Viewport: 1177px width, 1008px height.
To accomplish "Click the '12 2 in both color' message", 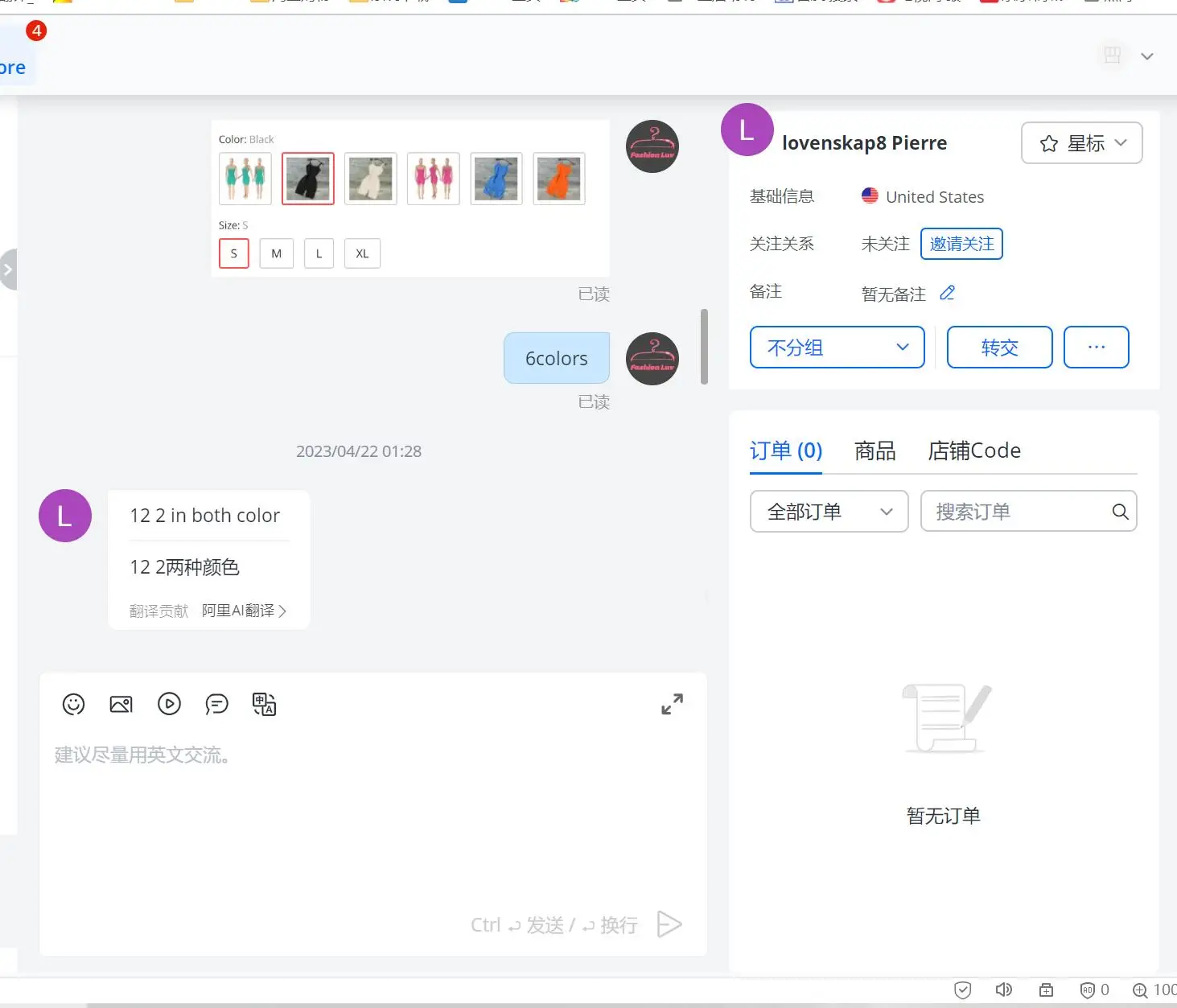I will coord(205,516).
